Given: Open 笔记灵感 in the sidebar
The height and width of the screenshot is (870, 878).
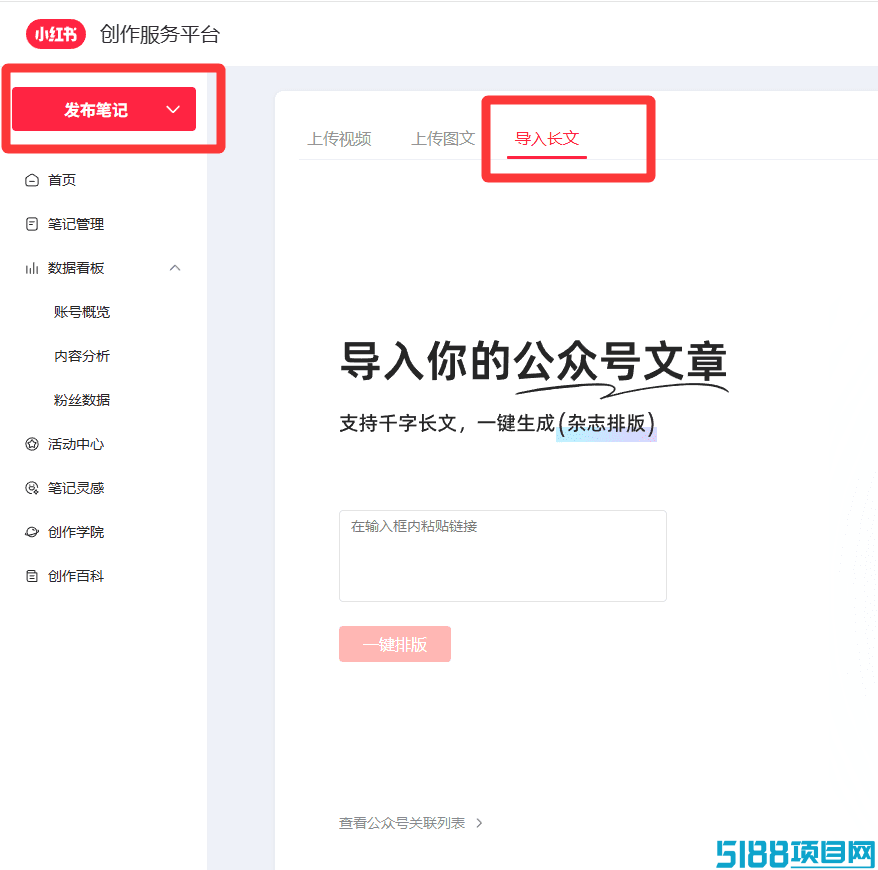Looking at the screenshot, I should tap(76, 488).
